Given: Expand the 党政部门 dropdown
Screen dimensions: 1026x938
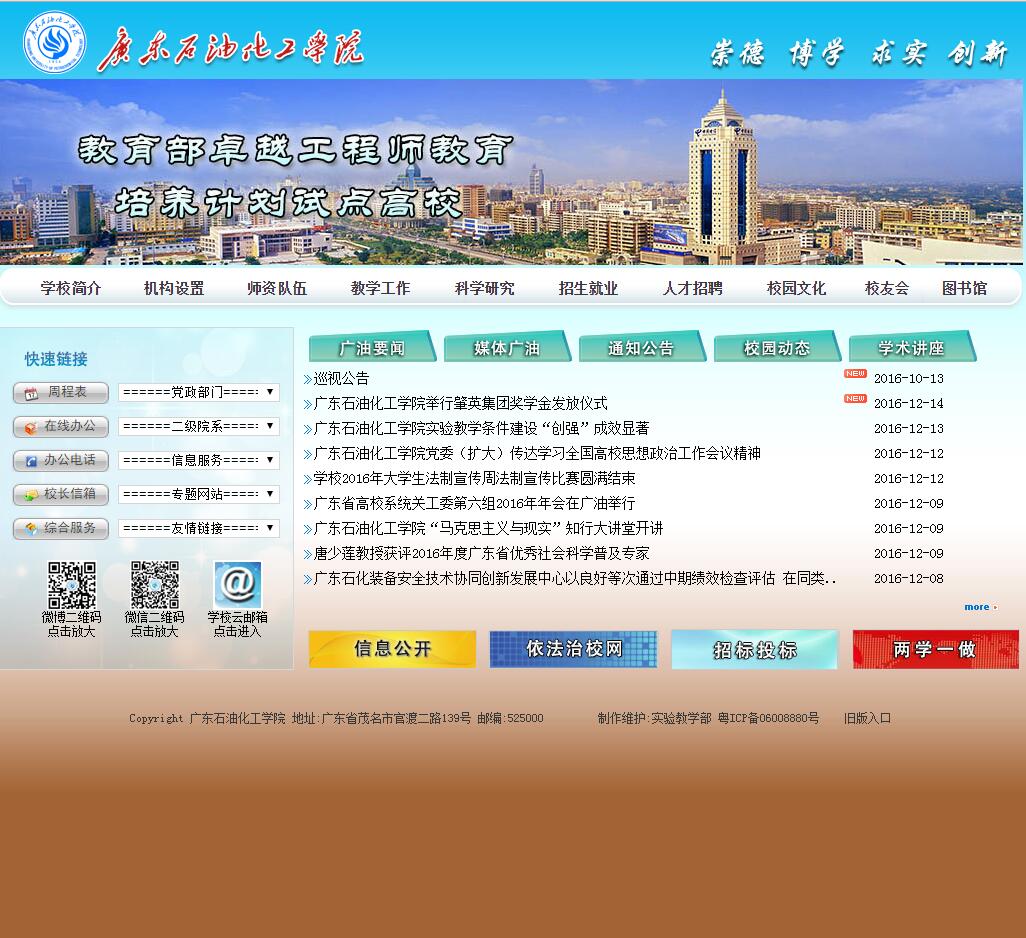Looking at the screenshot, I should point(199,392).
